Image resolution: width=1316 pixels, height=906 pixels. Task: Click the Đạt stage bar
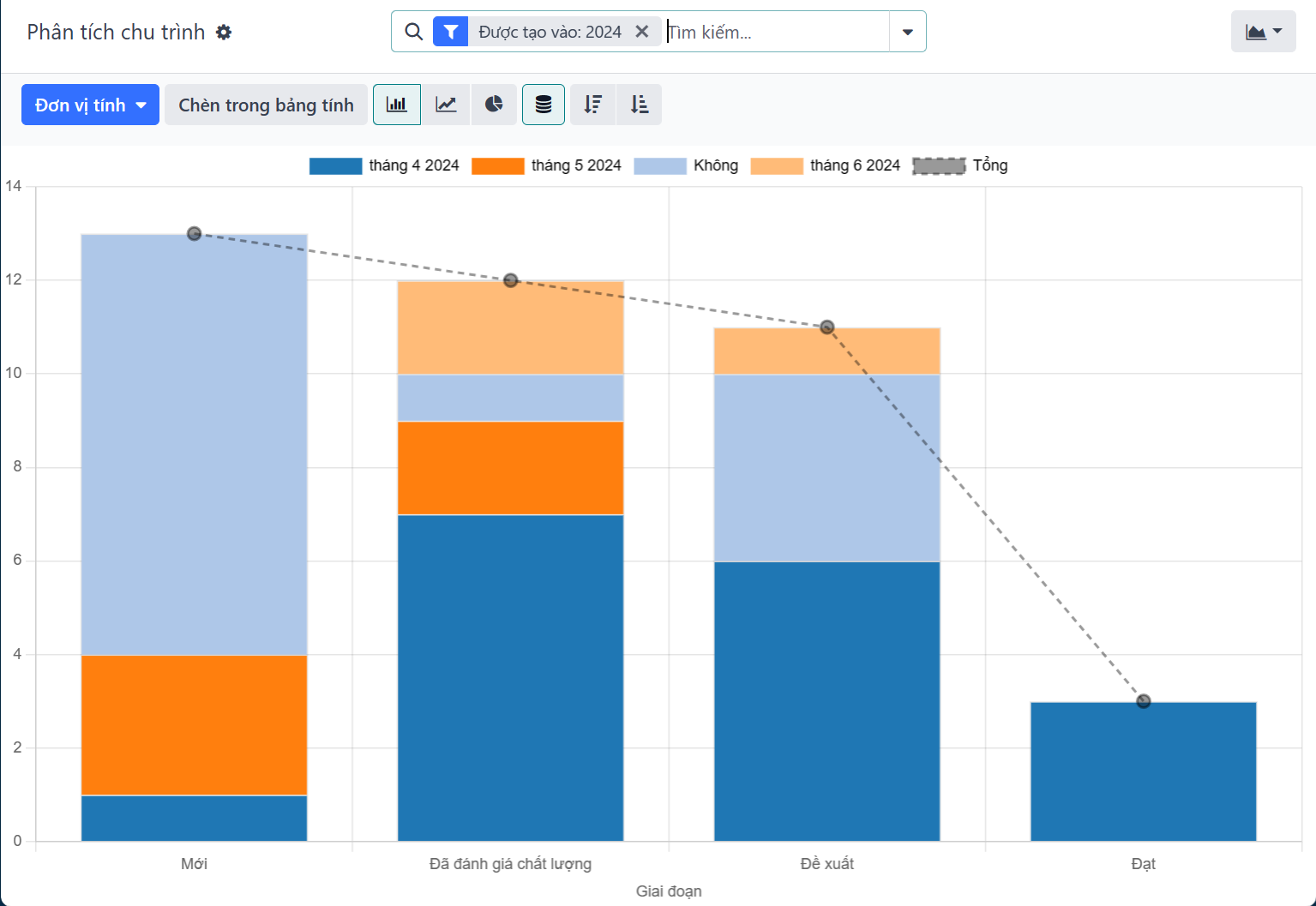(x=1143, y=771)
